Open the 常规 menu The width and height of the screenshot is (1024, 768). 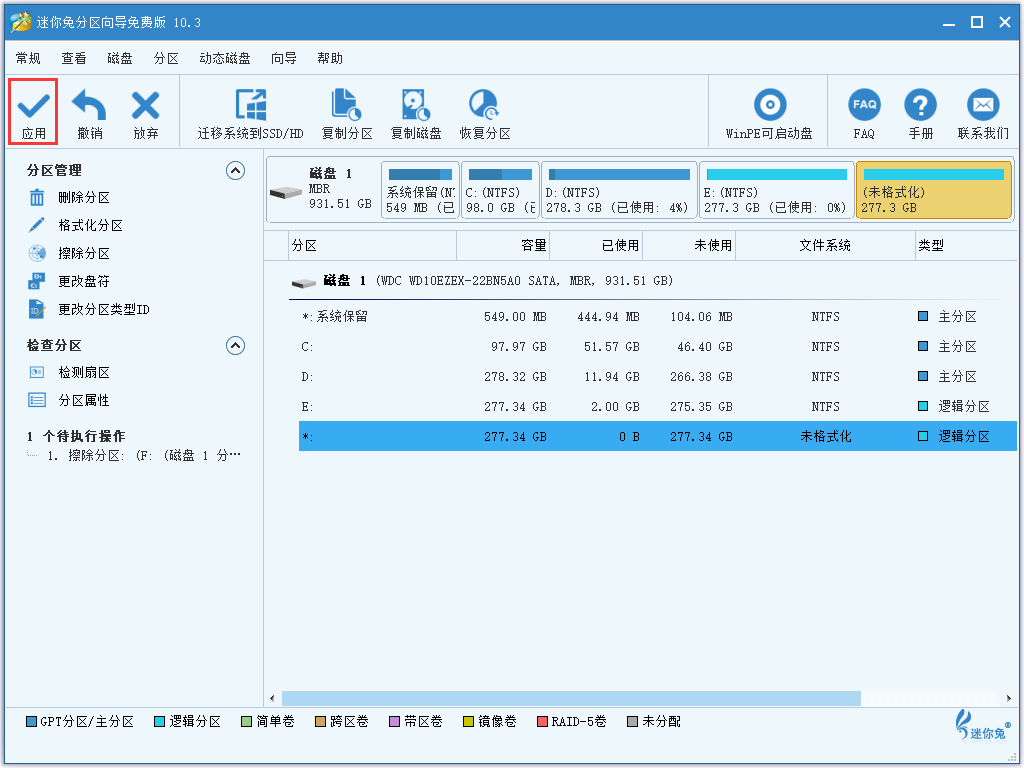click(x=28, y=59)
